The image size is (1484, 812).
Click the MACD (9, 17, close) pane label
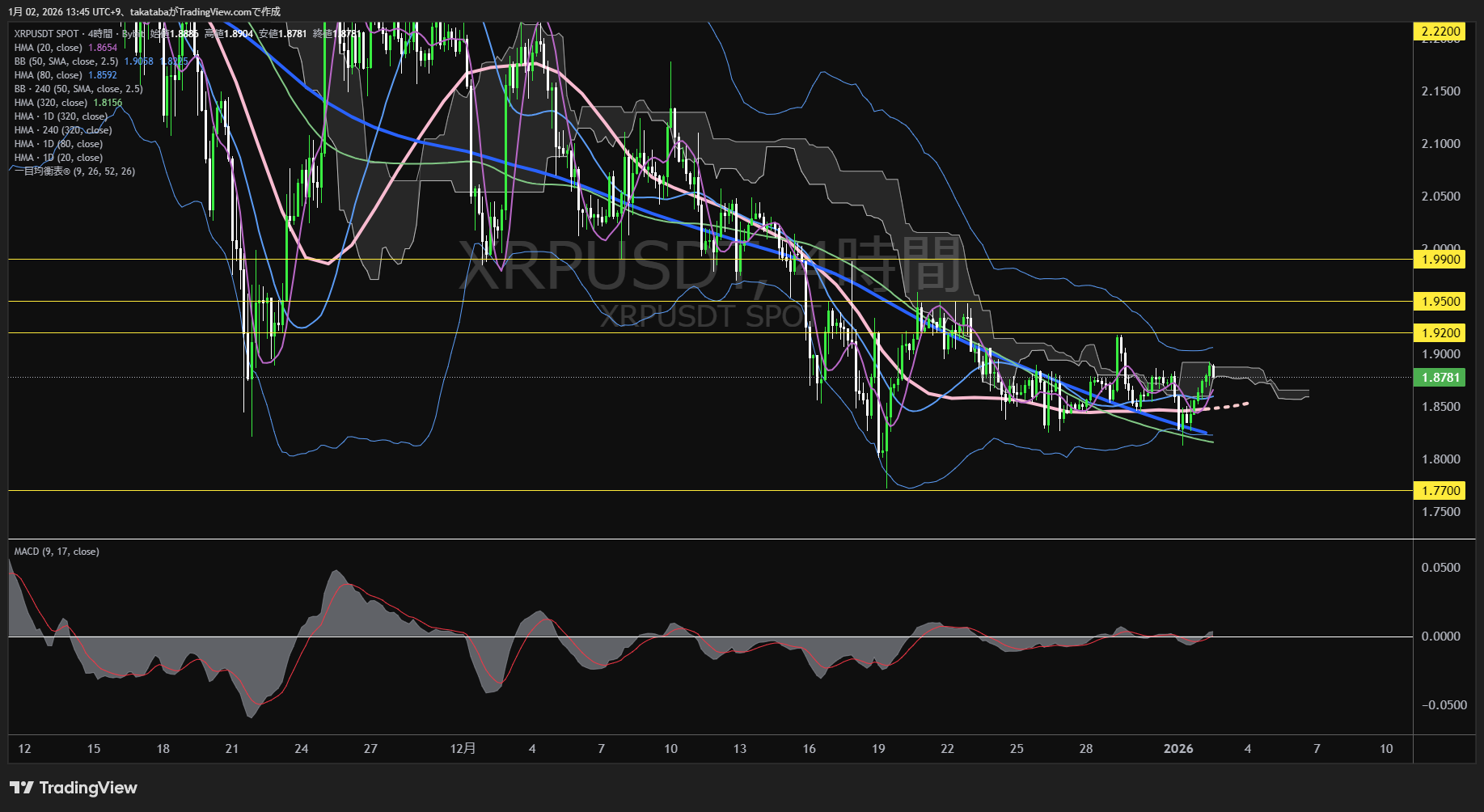(57, 552)
